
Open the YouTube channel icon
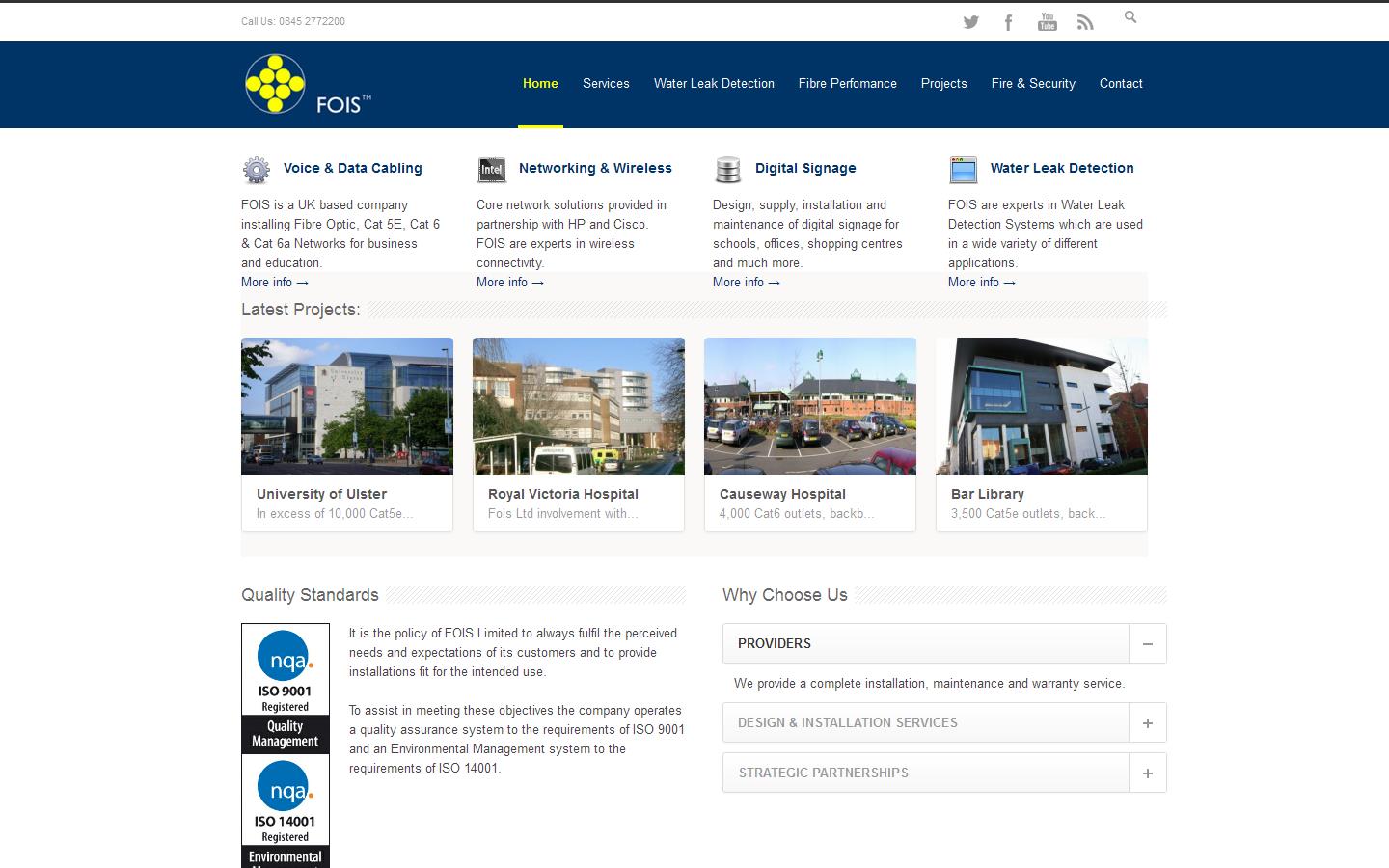point(1047,22)
